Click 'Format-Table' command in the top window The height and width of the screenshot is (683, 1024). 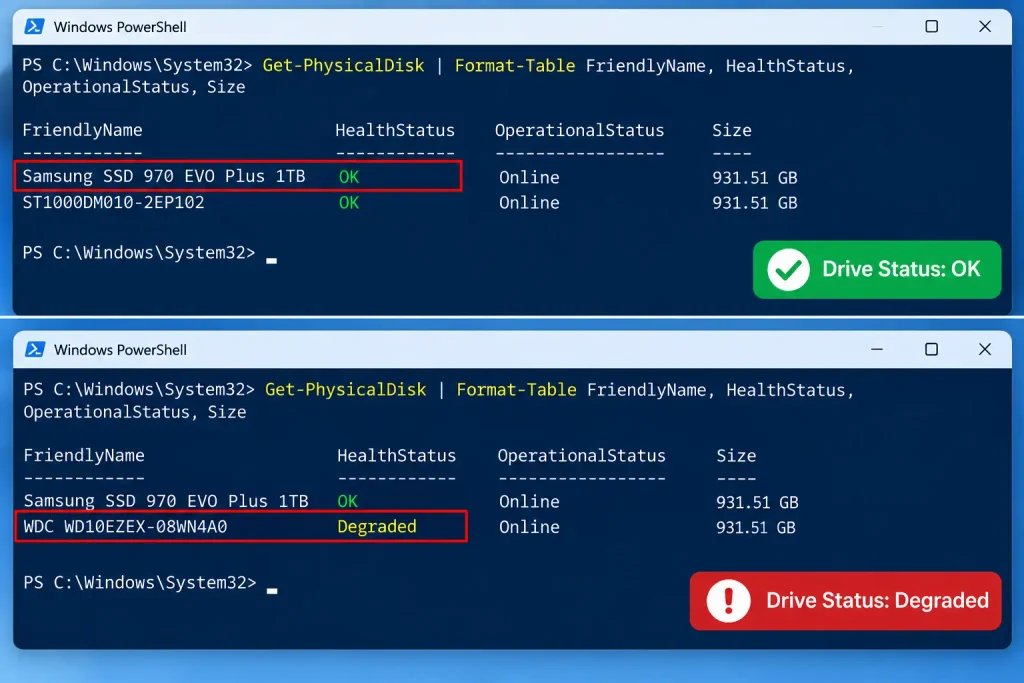click(515, 66)
